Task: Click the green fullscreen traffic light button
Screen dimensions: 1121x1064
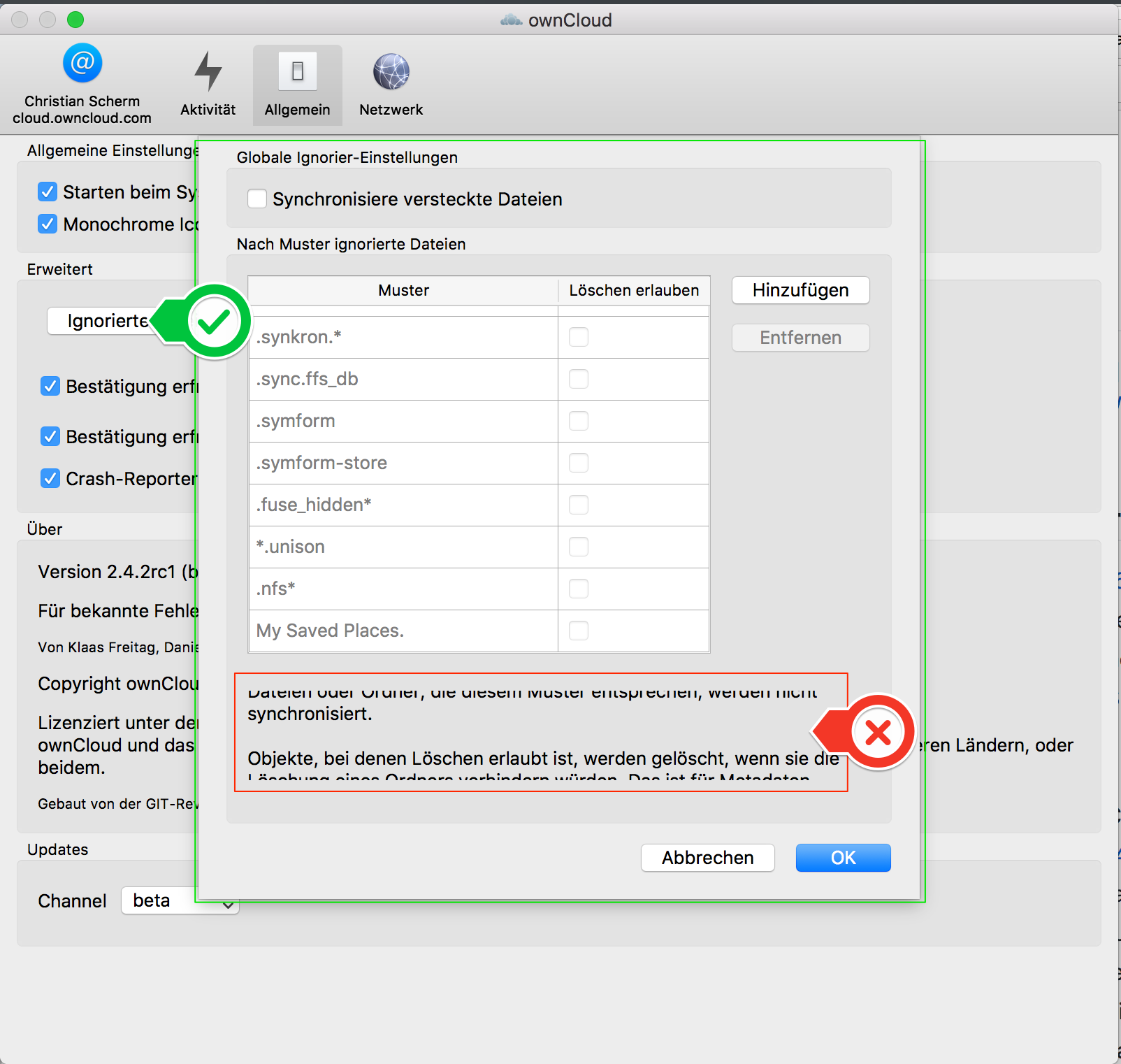Action: (75, 20)
